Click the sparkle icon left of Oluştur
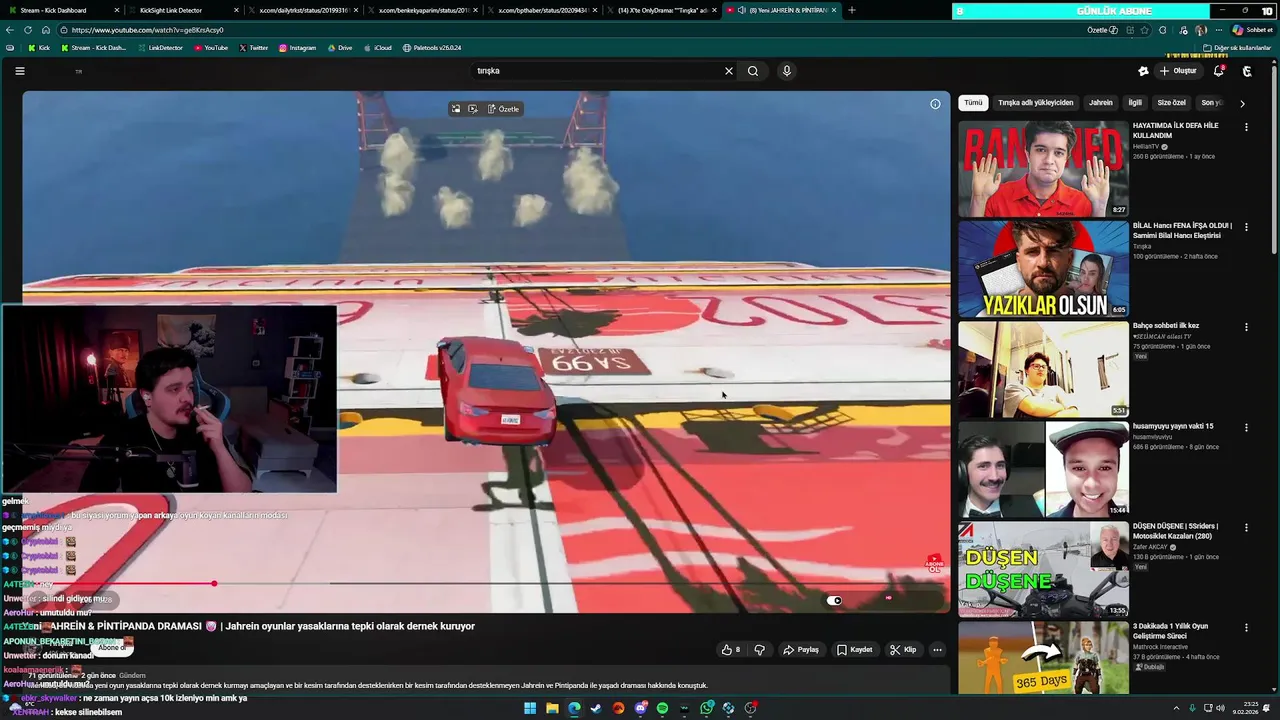1280x720 pixels. point(1143,71)
